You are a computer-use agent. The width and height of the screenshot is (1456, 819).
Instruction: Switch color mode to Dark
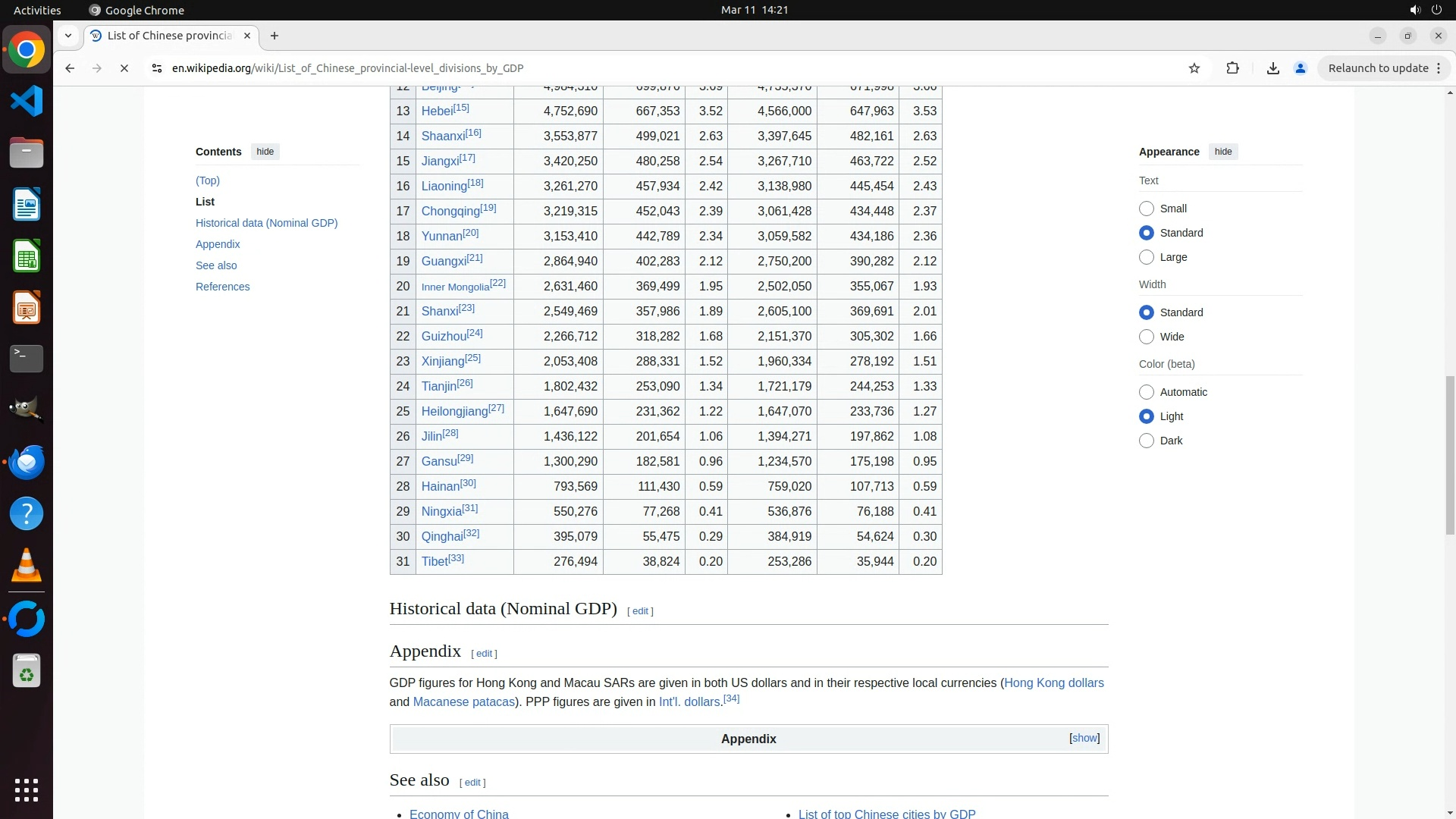(x=1147, y=441)
